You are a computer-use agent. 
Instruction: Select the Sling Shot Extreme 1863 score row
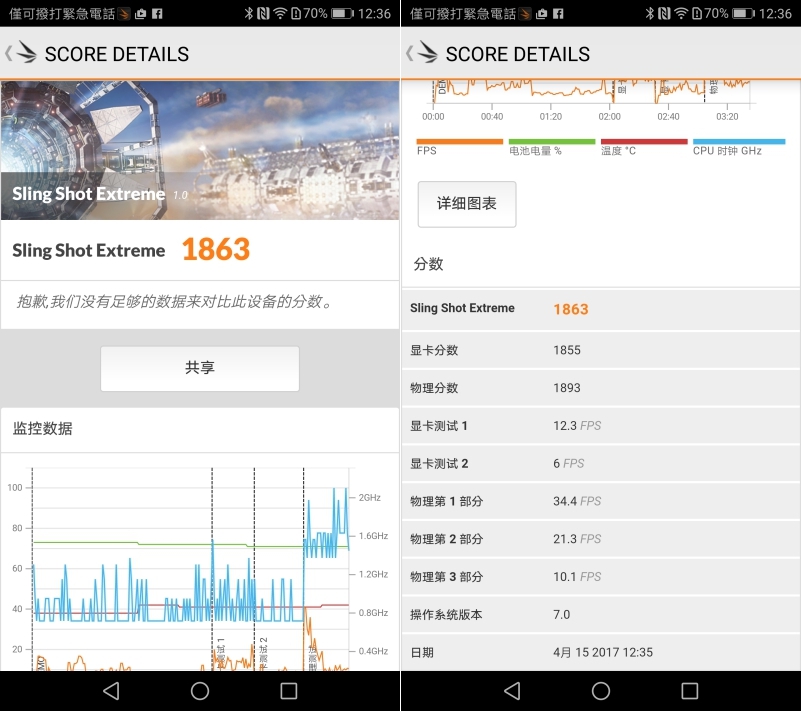[601, 309]
